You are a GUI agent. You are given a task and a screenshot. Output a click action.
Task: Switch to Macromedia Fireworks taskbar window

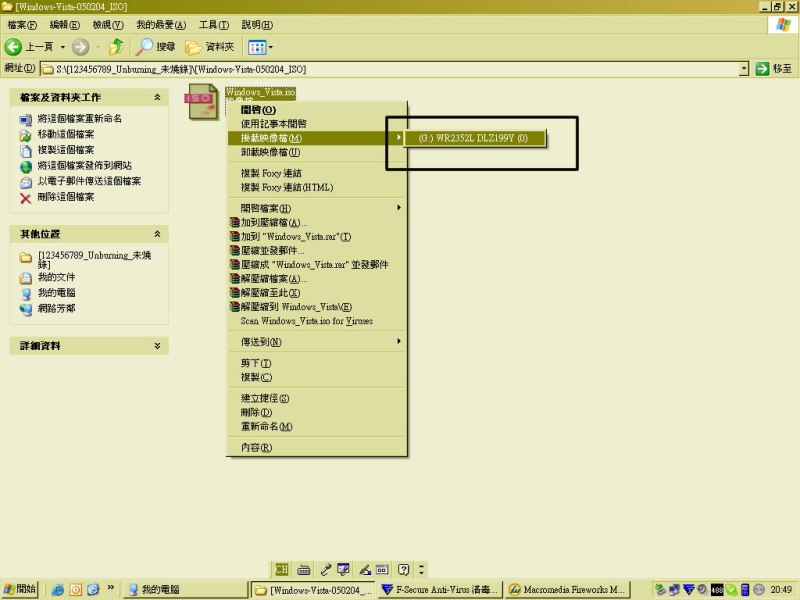point(567,590)
